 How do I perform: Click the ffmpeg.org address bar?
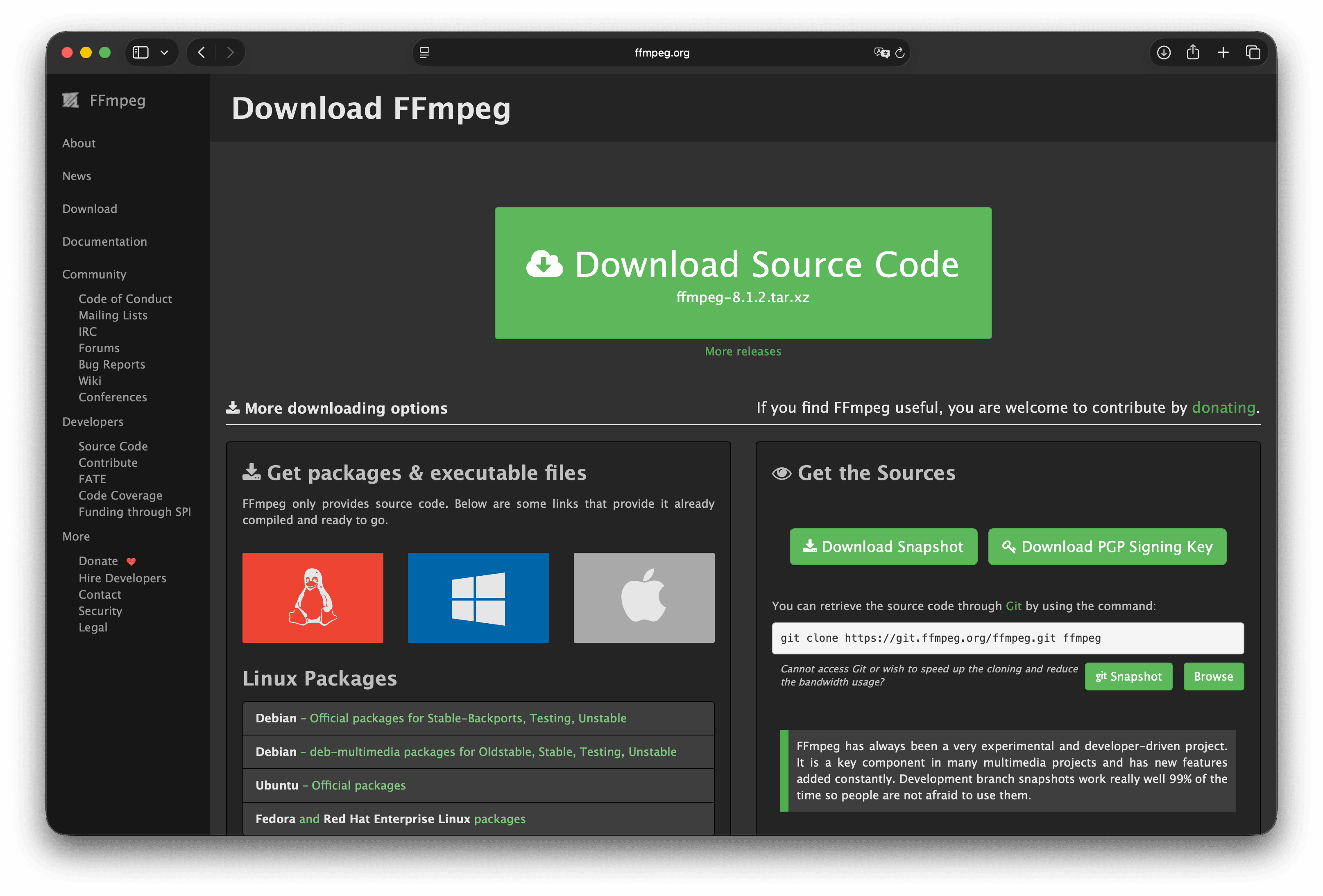pos(661,52)
